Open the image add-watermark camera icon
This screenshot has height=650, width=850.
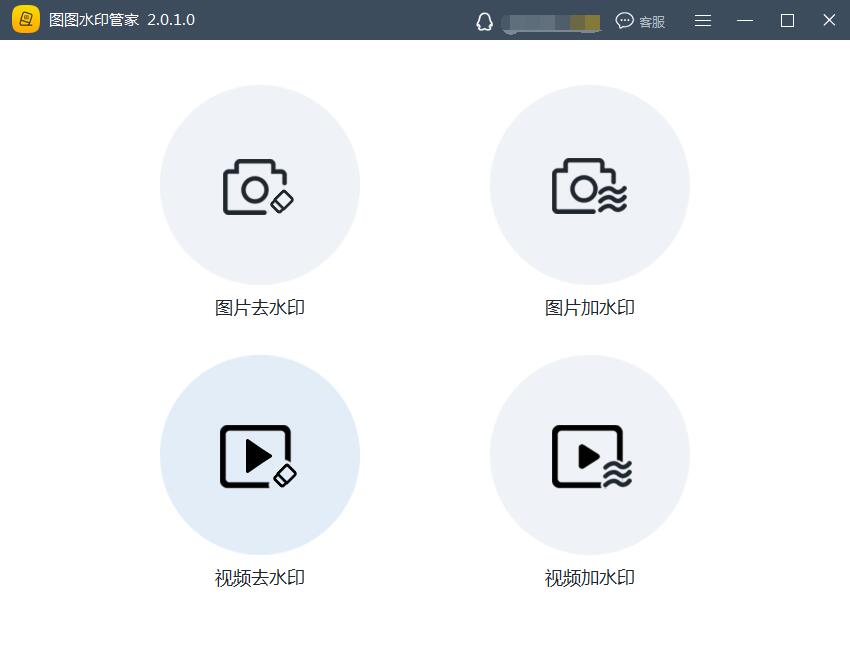click(589, 186)
